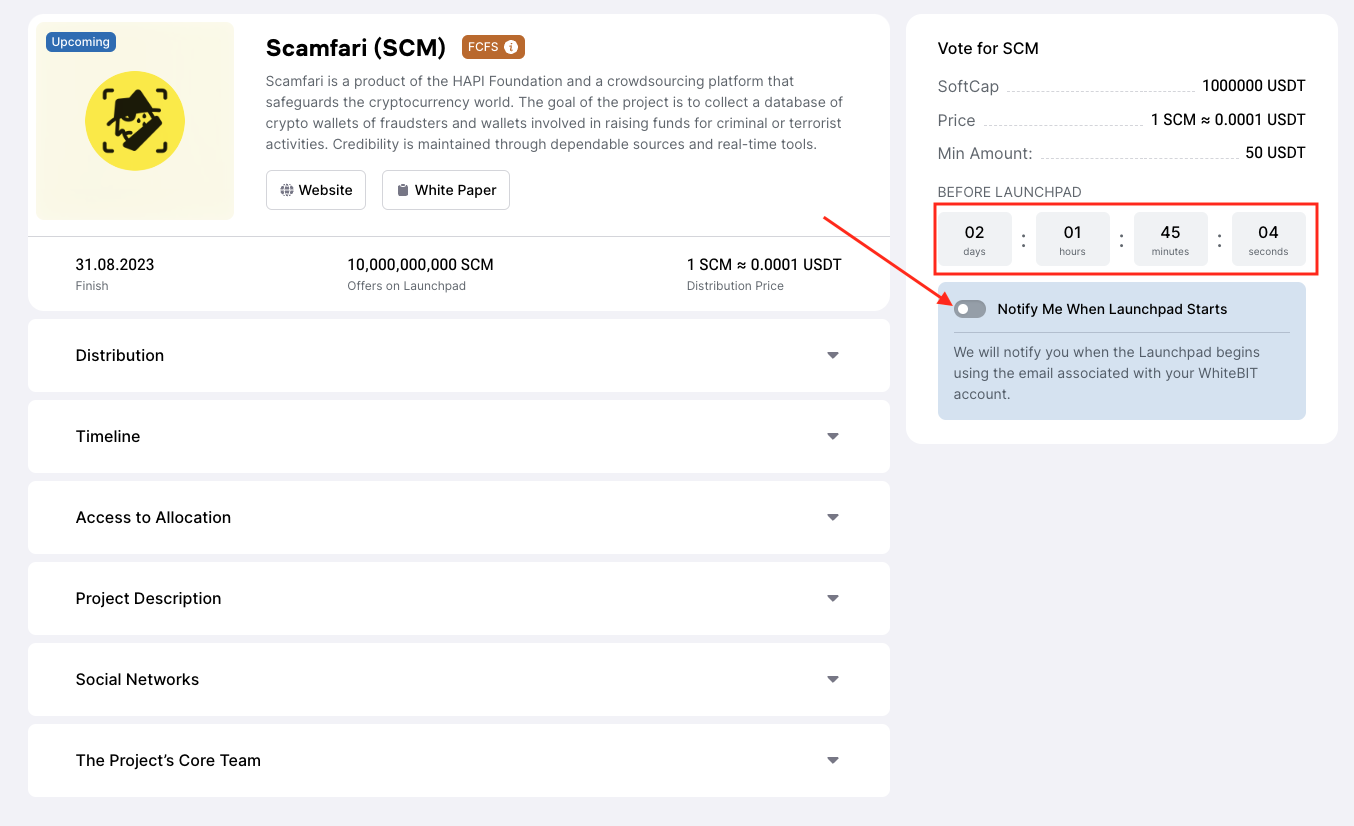Click the FCFS info icon
Image resolution: width=1354 pixels, height=826 pixels.
tap(511, 47)
